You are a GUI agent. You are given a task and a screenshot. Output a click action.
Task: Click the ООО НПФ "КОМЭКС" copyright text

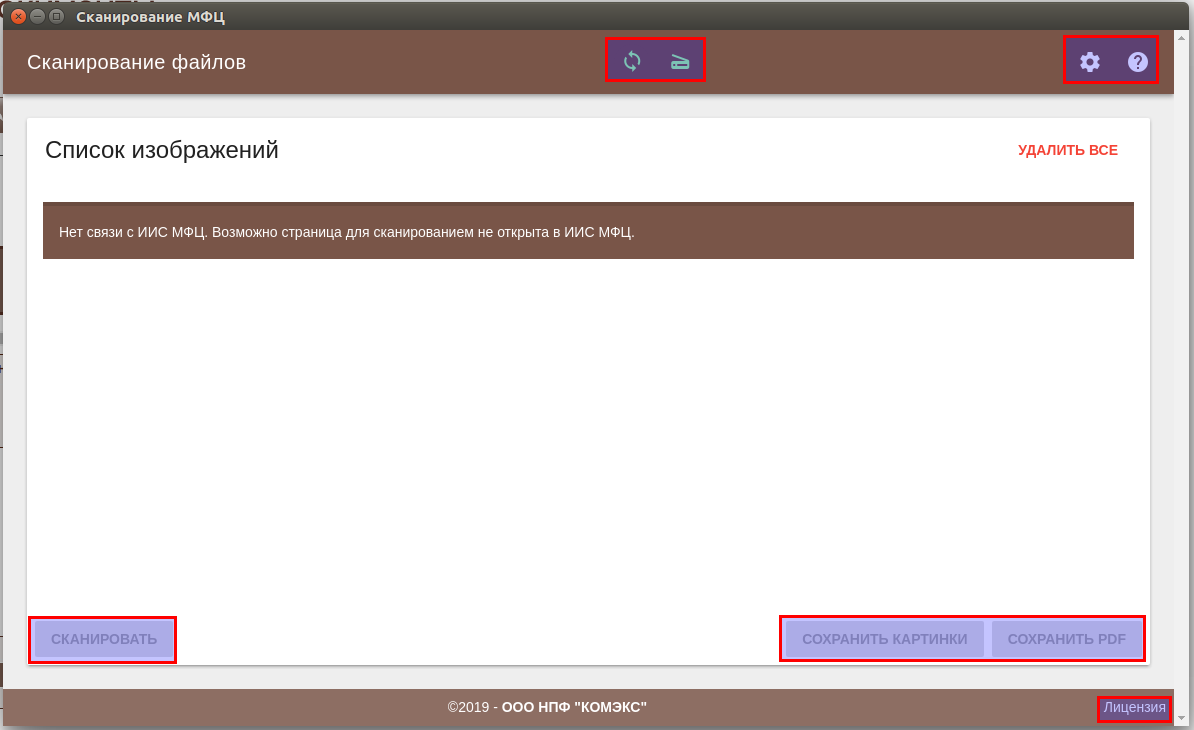click(x=573, y=707)
